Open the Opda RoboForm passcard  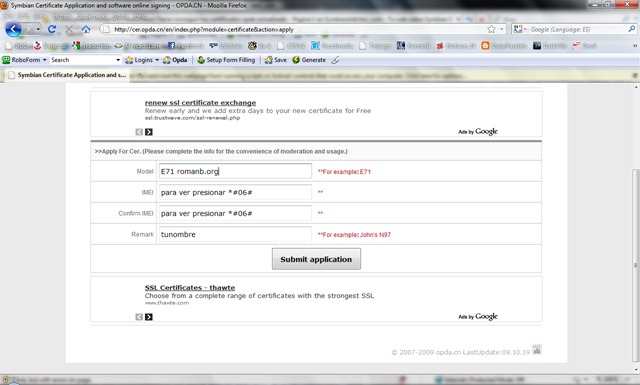175,60
